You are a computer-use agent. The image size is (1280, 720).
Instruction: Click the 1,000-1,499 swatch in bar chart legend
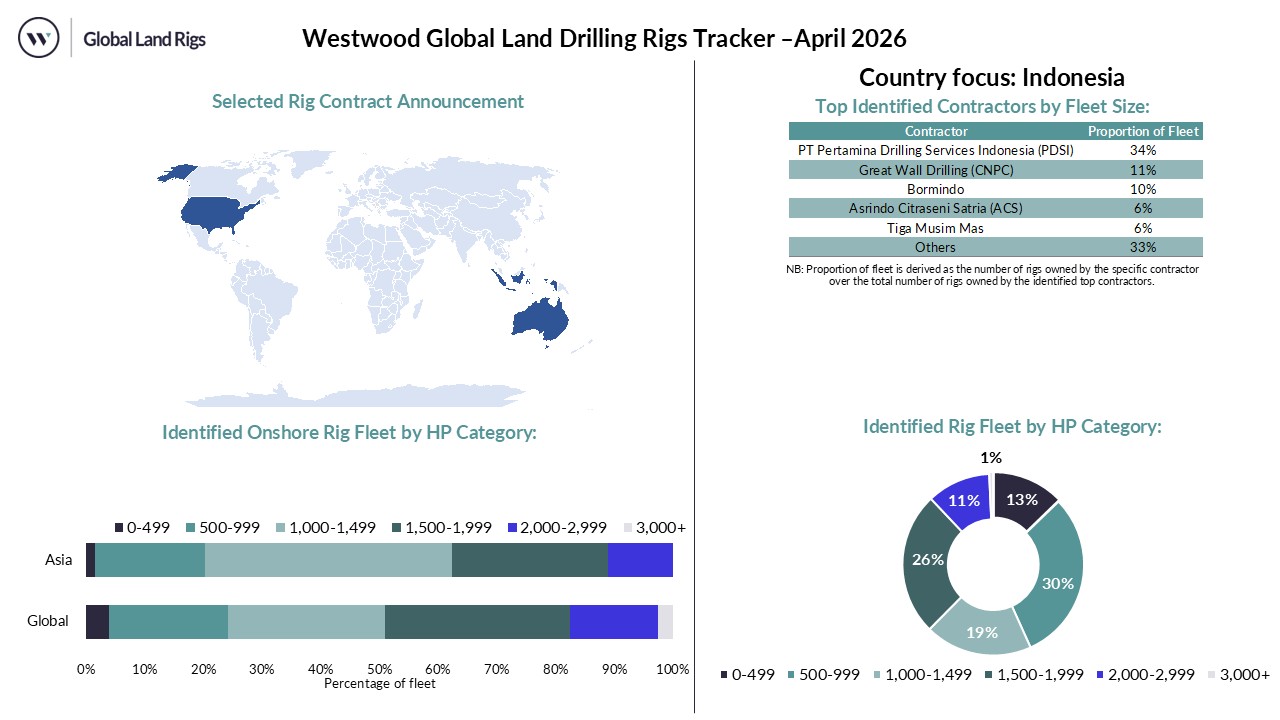point(280,528)
